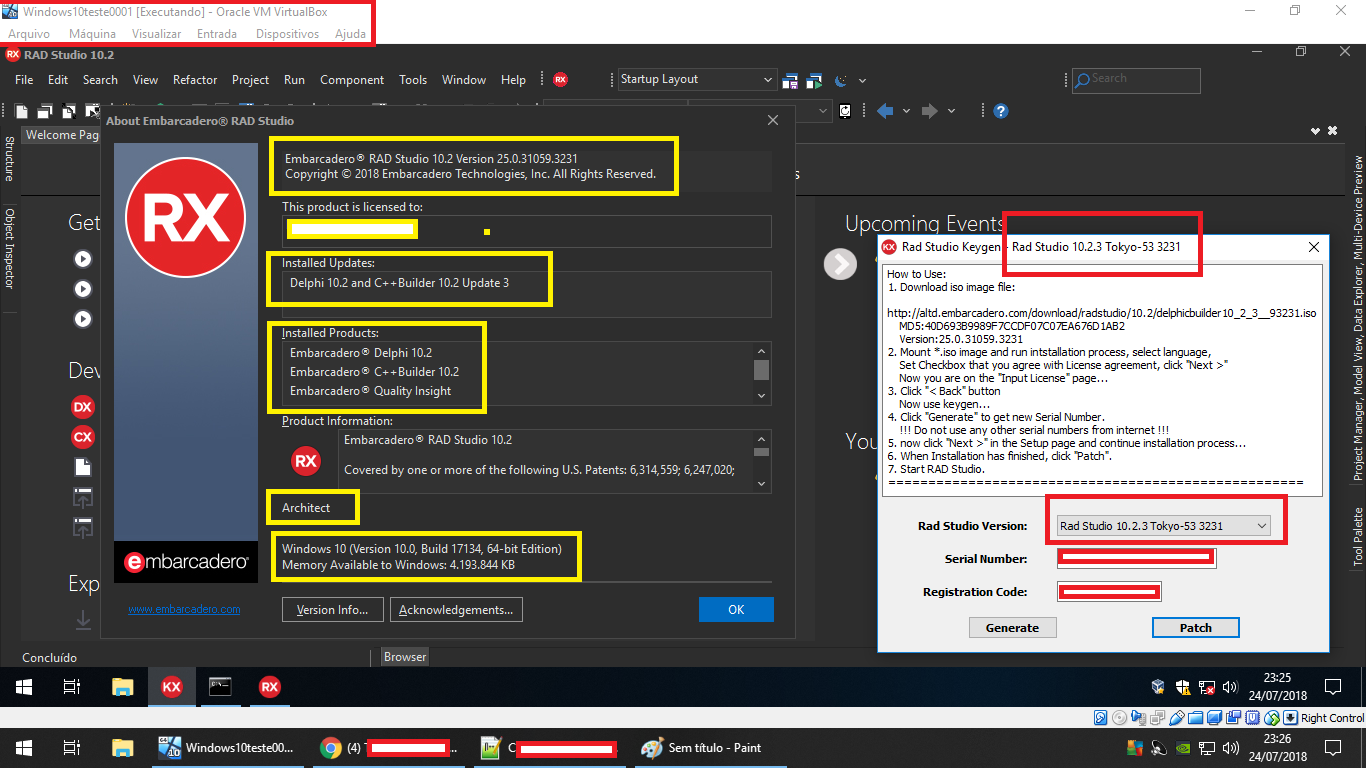This screenshot has width=1366, height=768.
Task: Open the Tool Palette side tab
Action: click(x=1358, y=538)
